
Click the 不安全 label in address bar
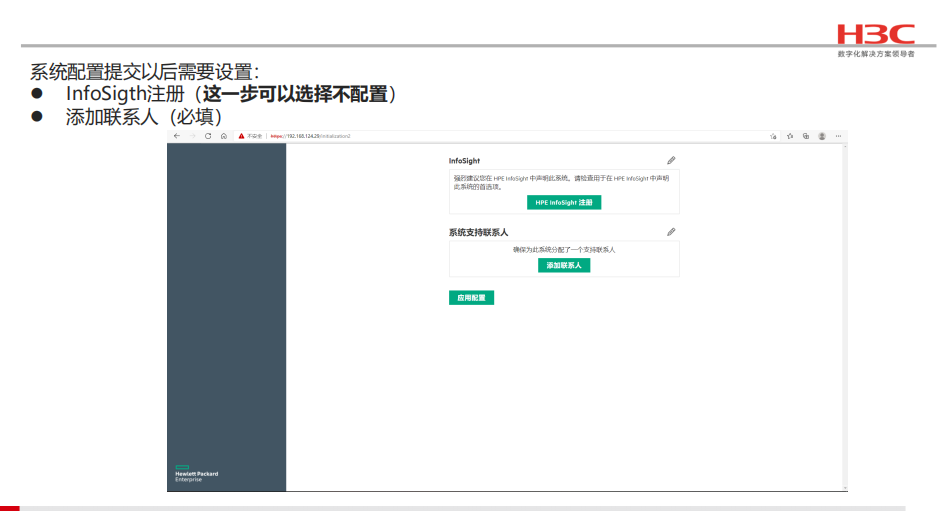click(x=254, y=136)
